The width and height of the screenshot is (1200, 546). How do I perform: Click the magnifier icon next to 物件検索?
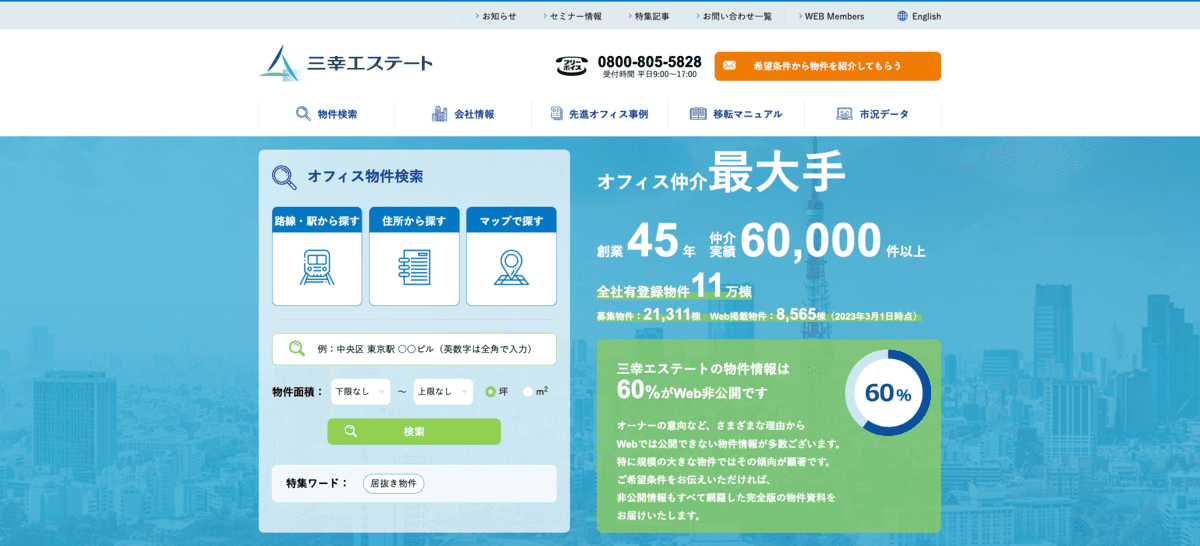point(303,114)
